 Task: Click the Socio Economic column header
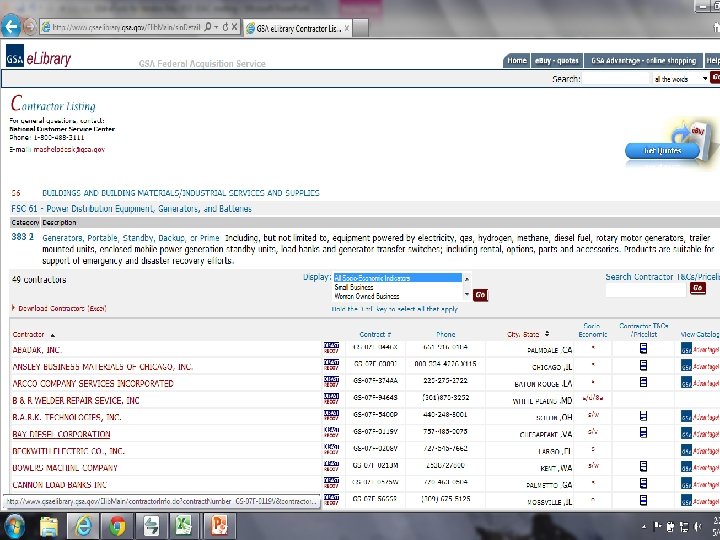[592, 330]
